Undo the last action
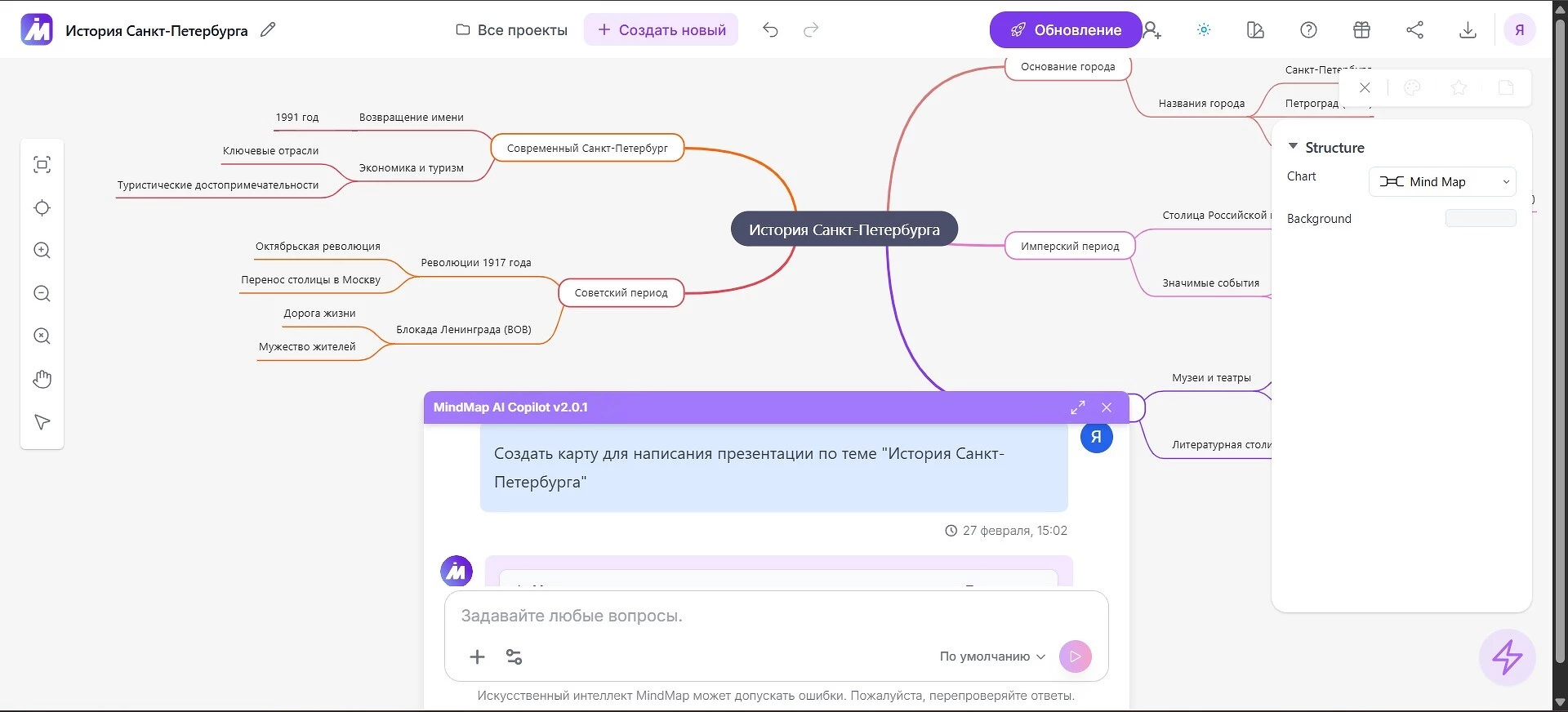The height and width of the screenshot is (712, 1568). (770, 30)
